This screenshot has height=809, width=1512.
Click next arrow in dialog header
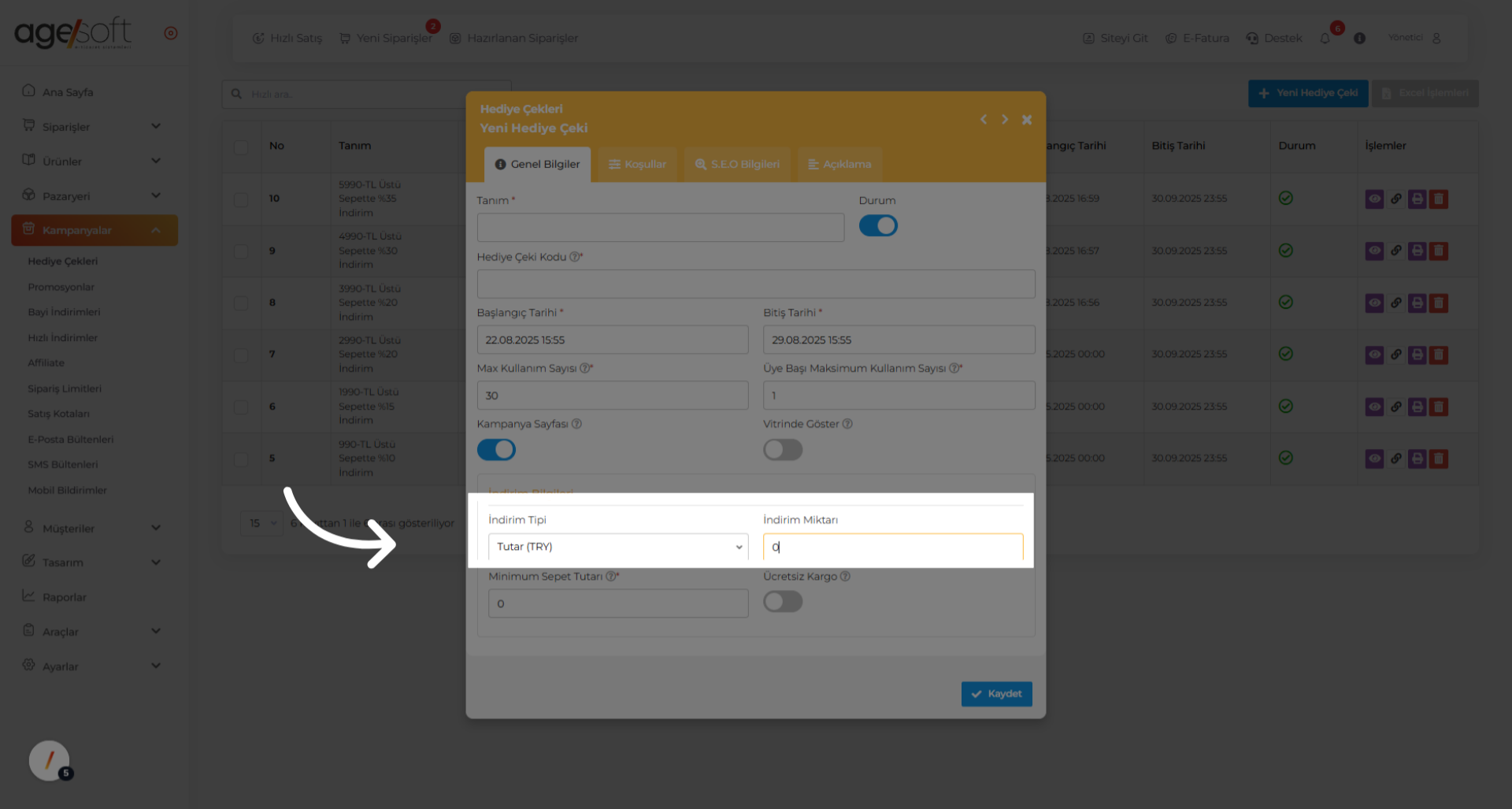1005,120
